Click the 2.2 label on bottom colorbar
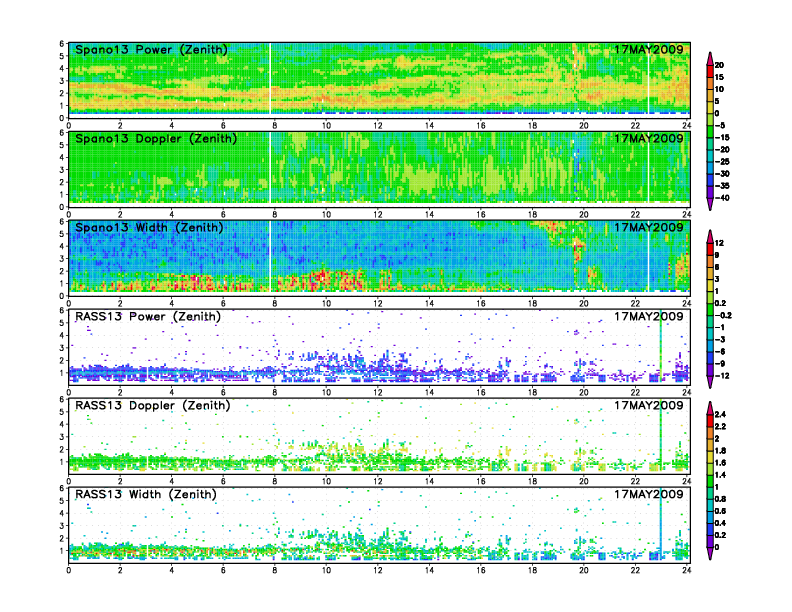This screenshot has height=612, width=792. (720, 427)
